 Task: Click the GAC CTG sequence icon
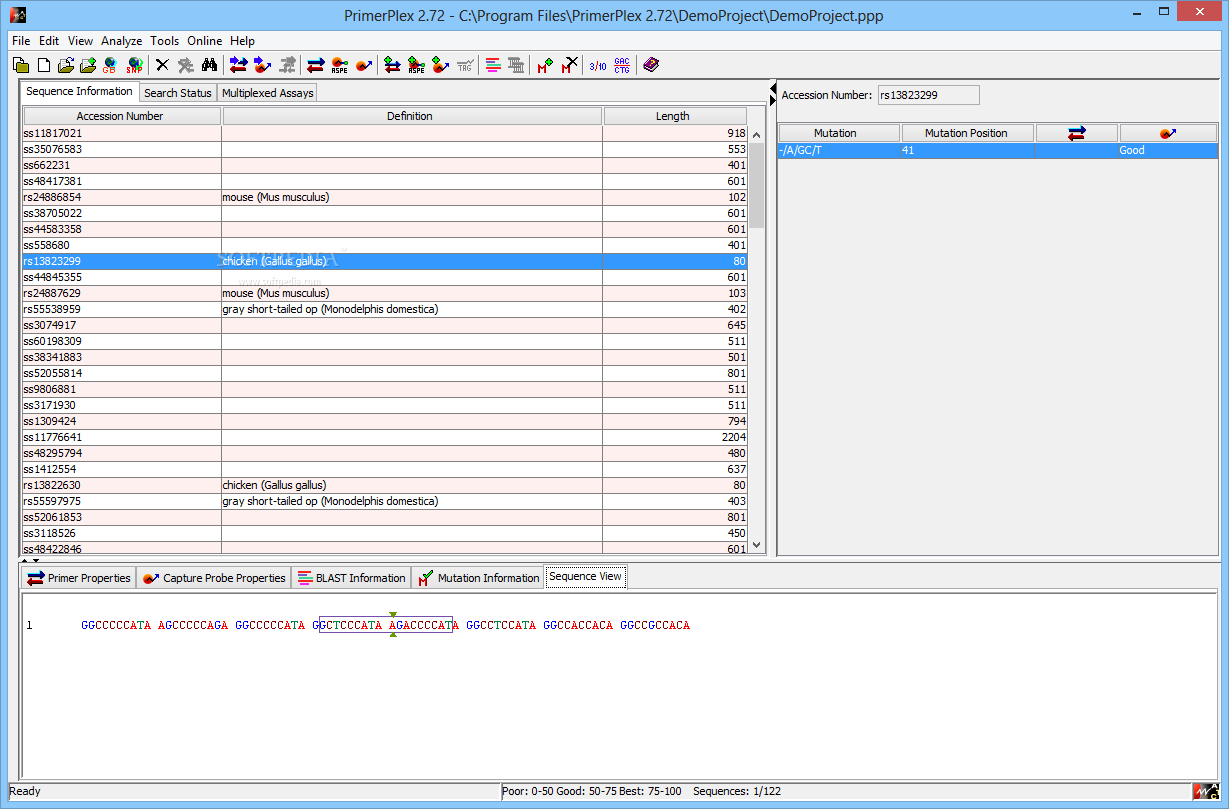622,65
